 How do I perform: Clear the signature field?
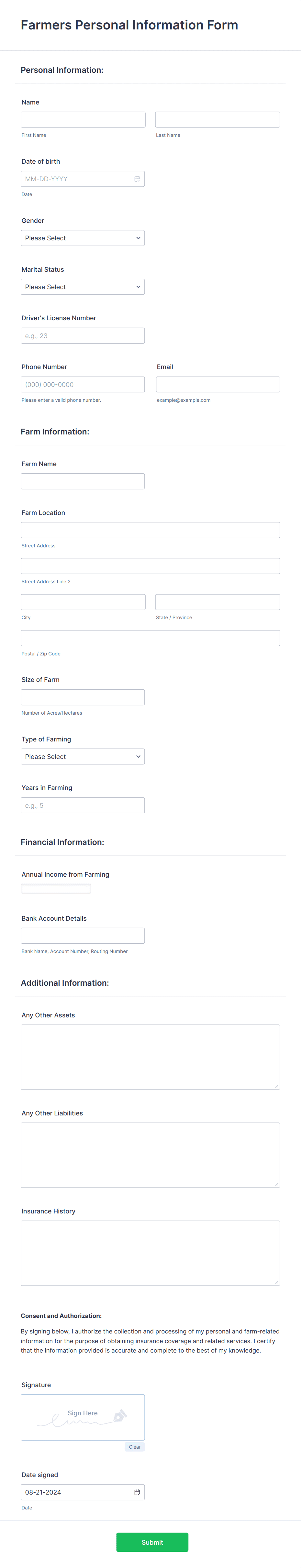click(x=135, y=1447)
